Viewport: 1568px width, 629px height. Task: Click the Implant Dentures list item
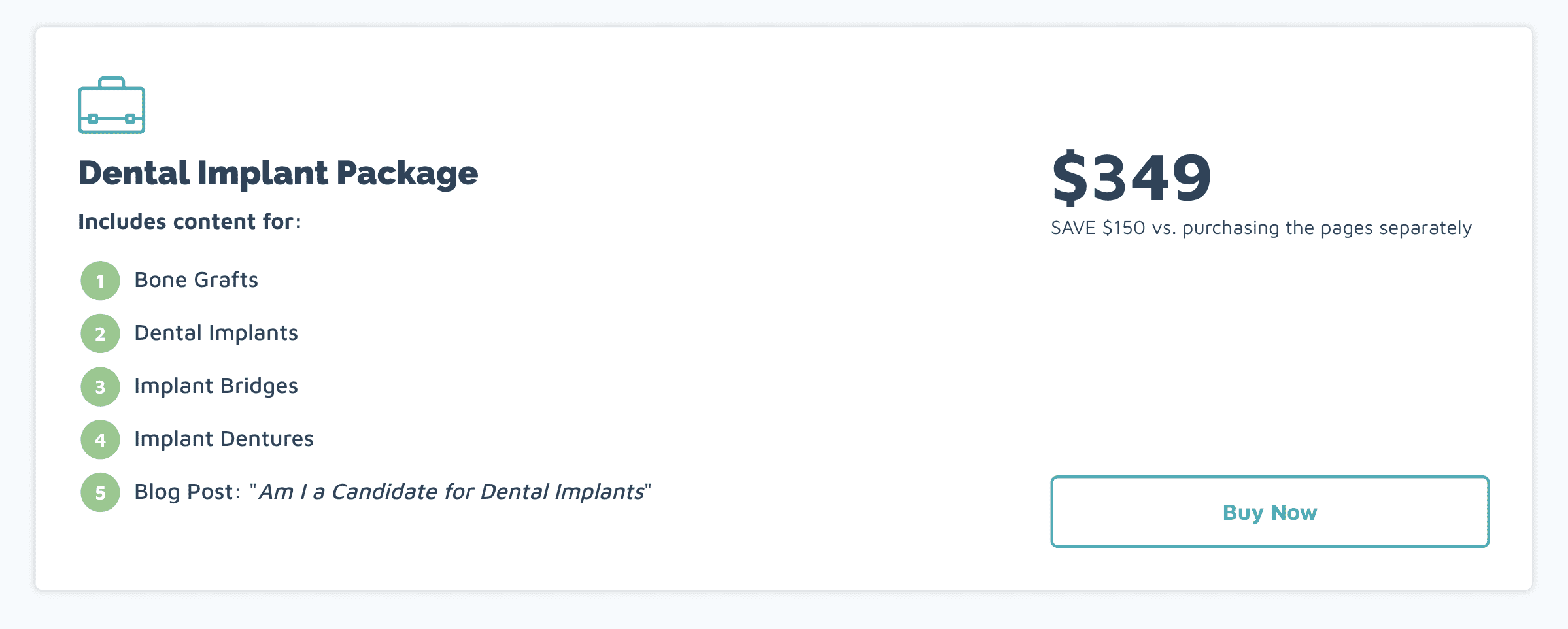(x=224, y=439)
